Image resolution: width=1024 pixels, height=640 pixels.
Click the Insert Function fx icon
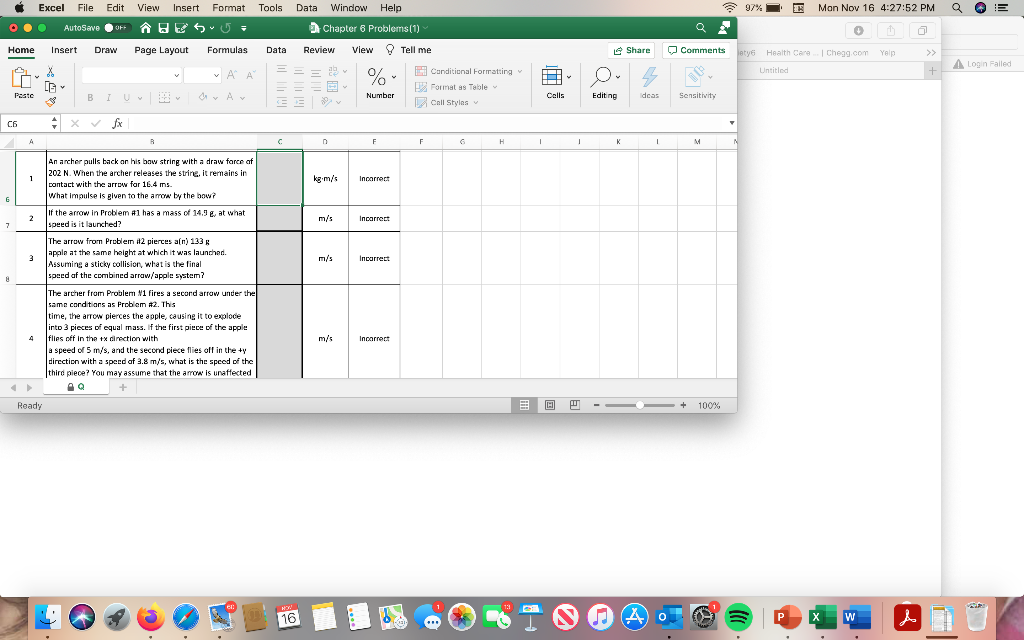[118, 123]
